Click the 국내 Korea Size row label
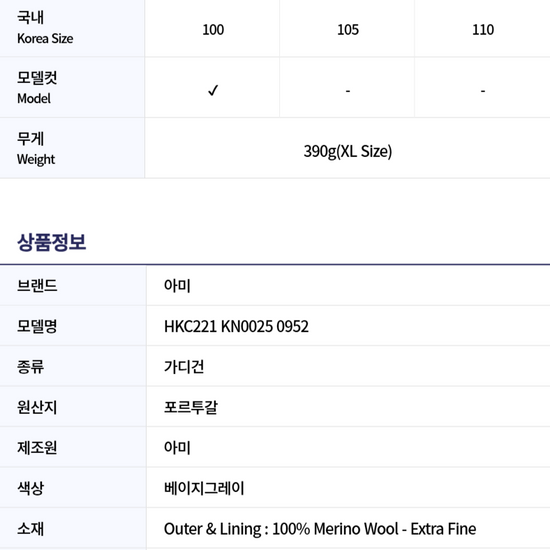Image resolution: width=550 pixels, height=550 pixels. click(x=45, y=28)
